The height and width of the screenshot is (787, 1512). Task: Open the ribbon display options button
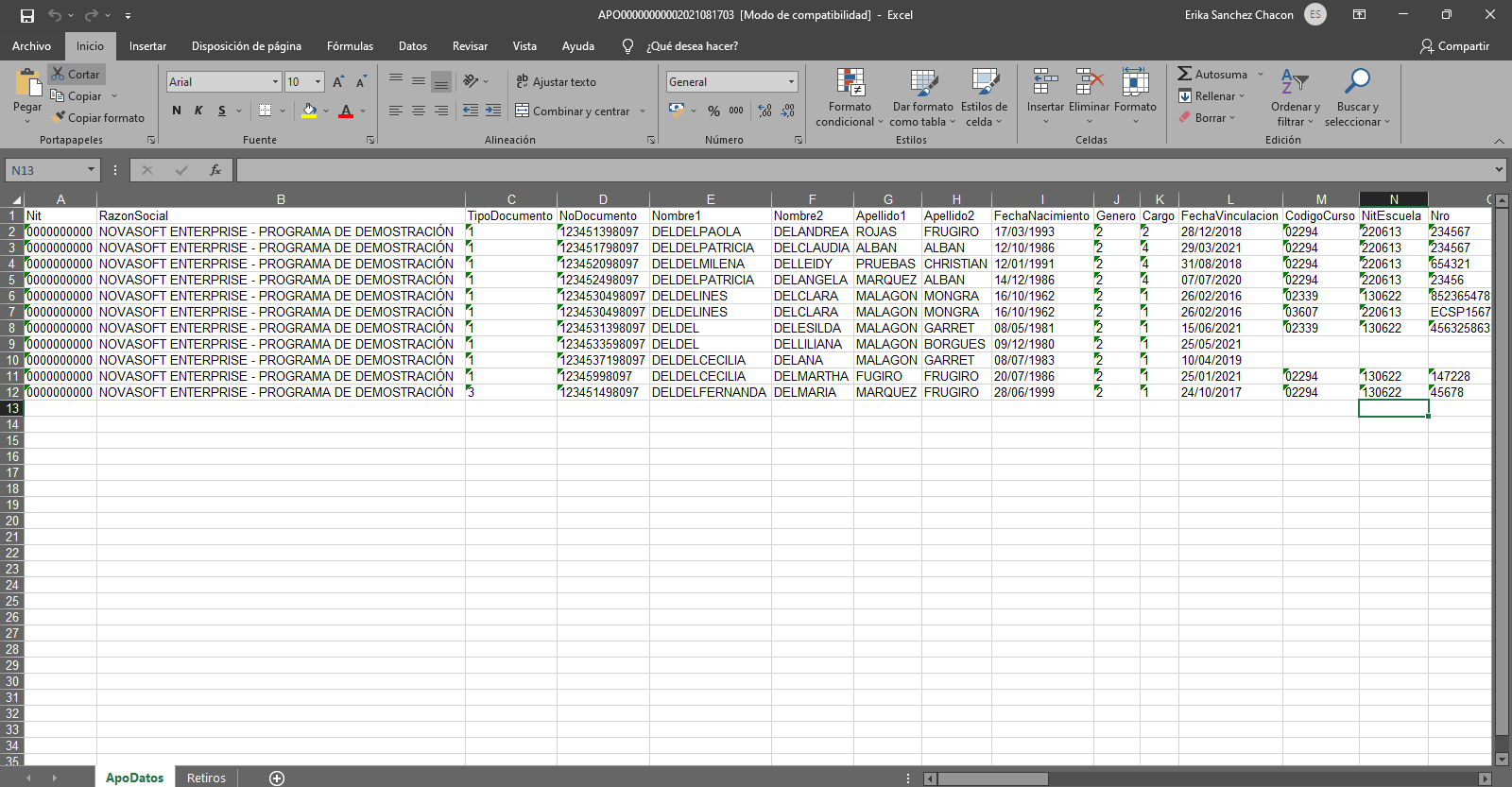[1359, 14]
